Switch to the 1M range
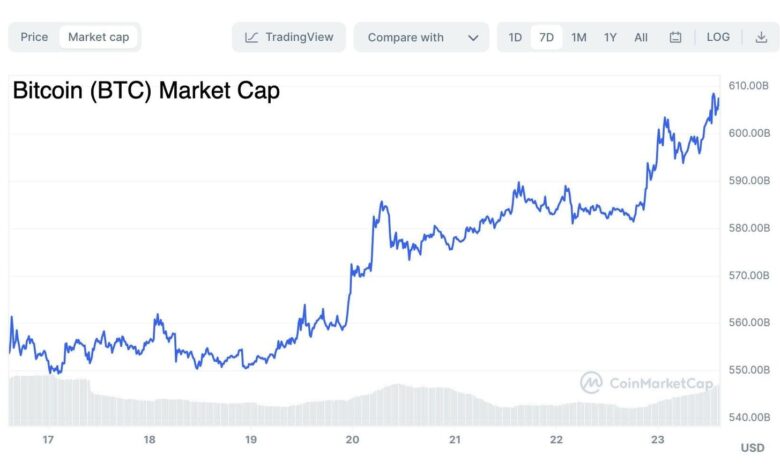The width and height of the screenshot is (780, 470). [578, 37]
